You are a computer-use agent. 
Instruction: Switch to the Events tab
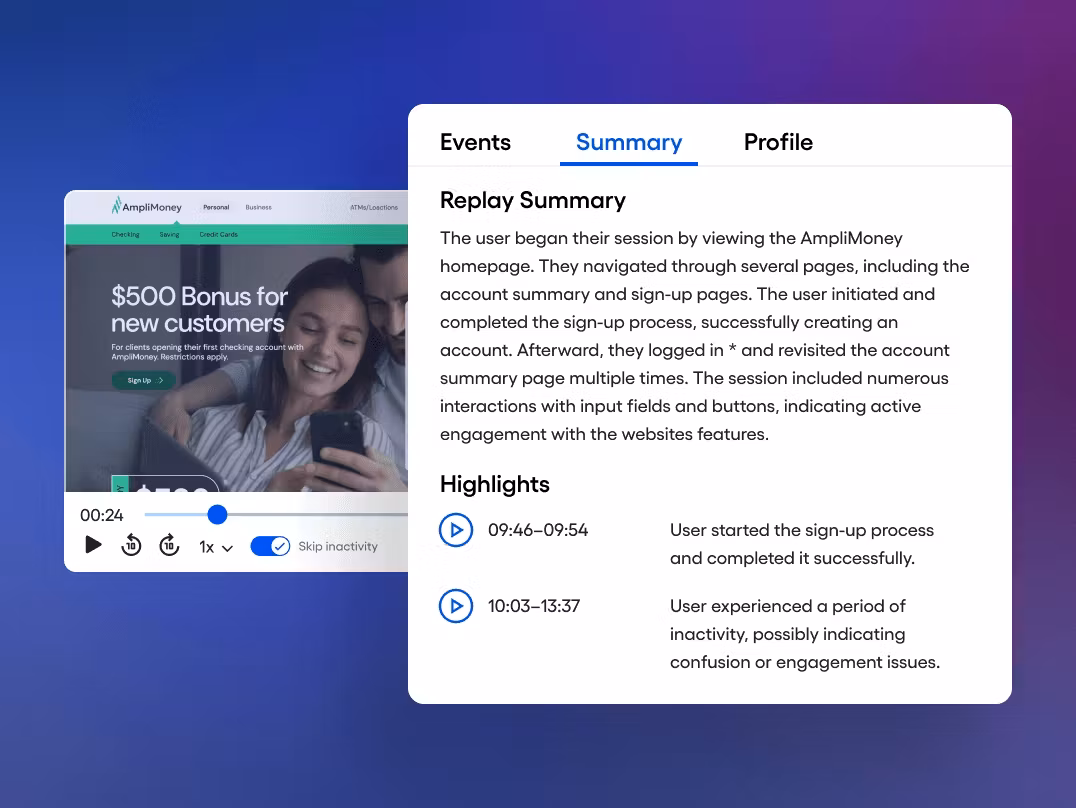click(475, 142)
